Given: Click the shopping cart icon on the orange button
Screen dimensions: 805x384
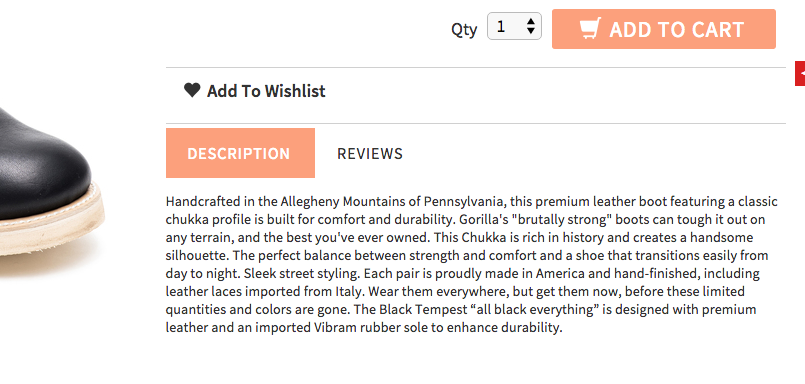Looking at the screenshot, I should click(x=590, y=29).
